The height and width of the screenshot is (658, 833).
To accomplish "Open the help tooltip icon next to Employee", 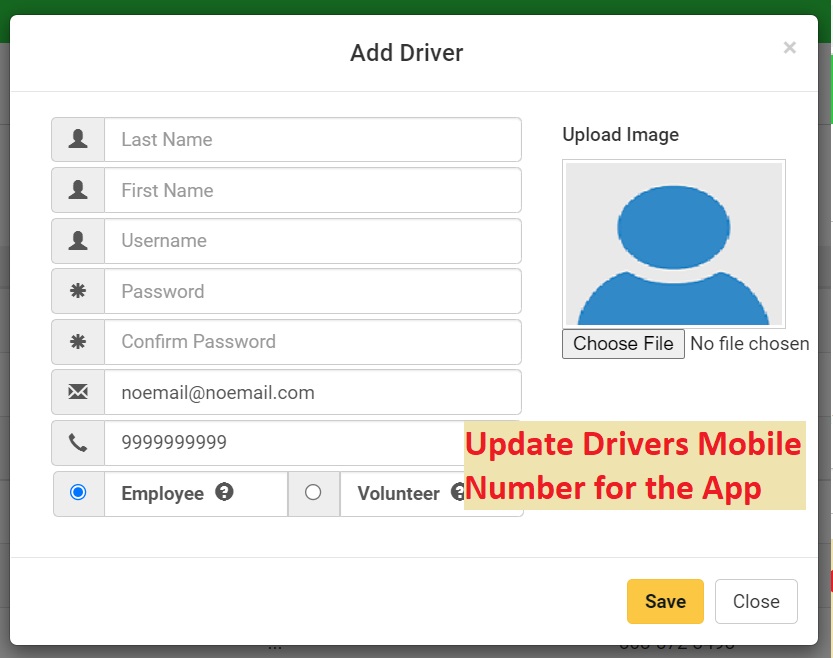I will point(225,492).
